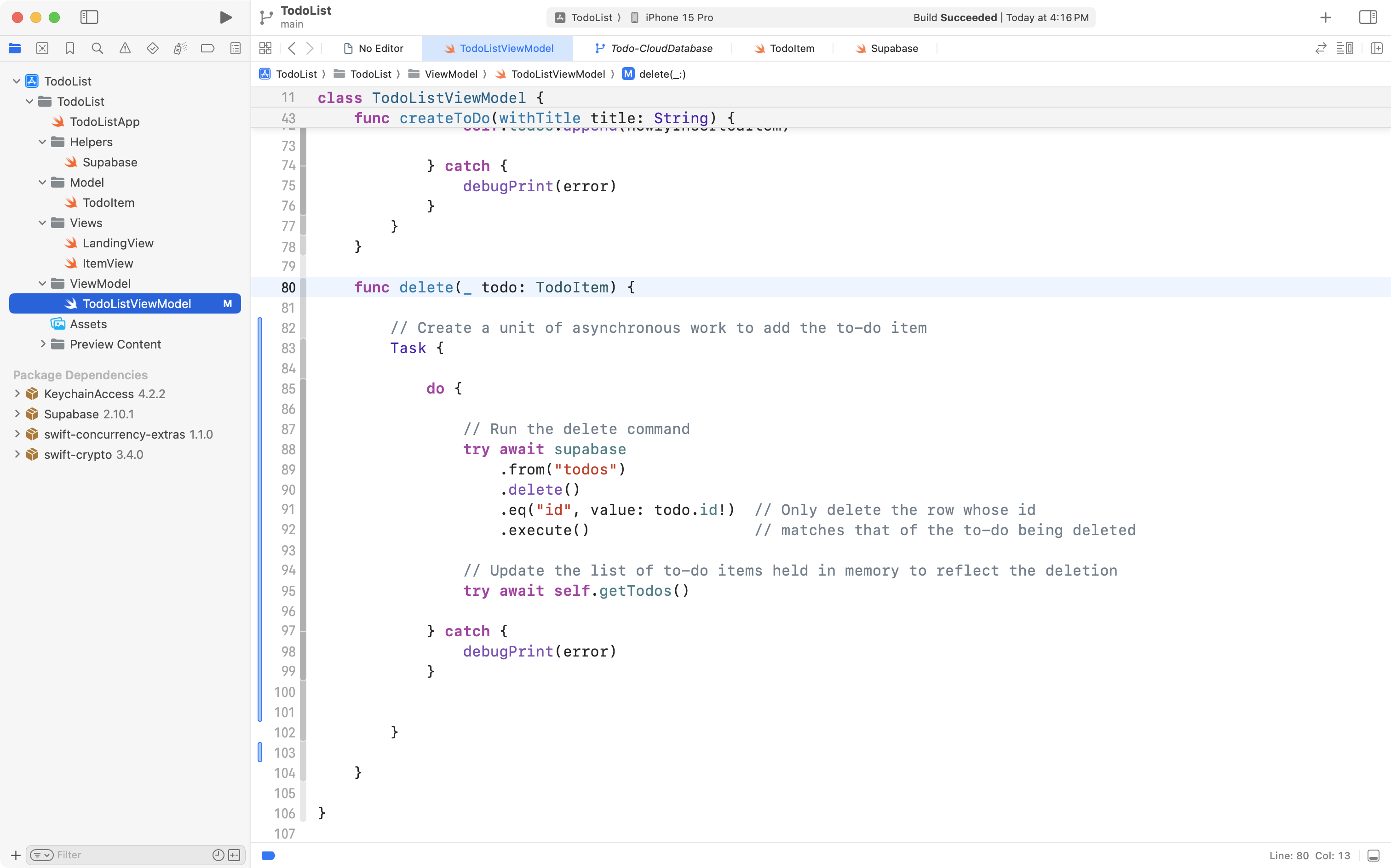
Task: Select the Bookmarks navigator icon
Action: 69,48
